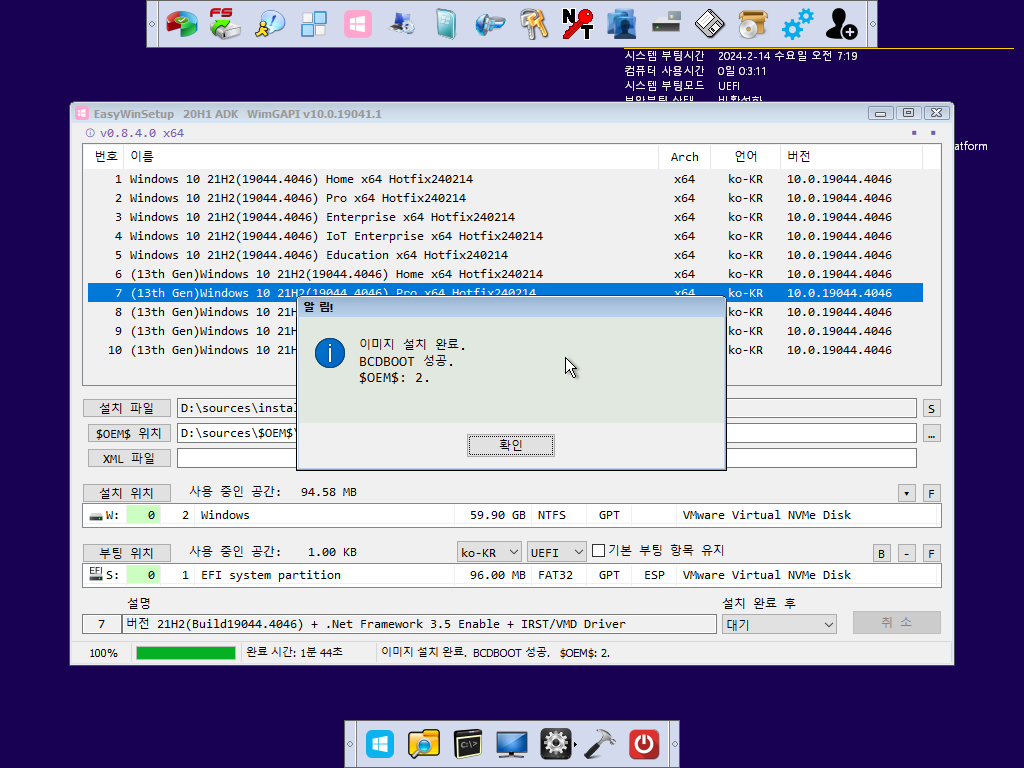Click the 설치 파일 button
This screenshot has width=1024, height=768.
coord(127,408)
